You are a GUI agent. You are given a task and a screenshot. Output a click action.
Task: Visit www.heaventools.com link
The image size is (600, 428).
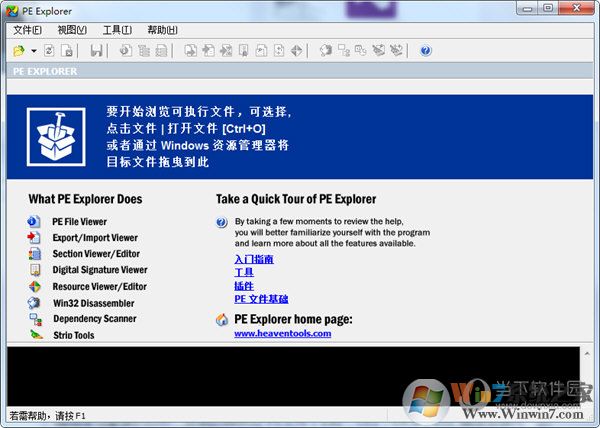(283, 334)
